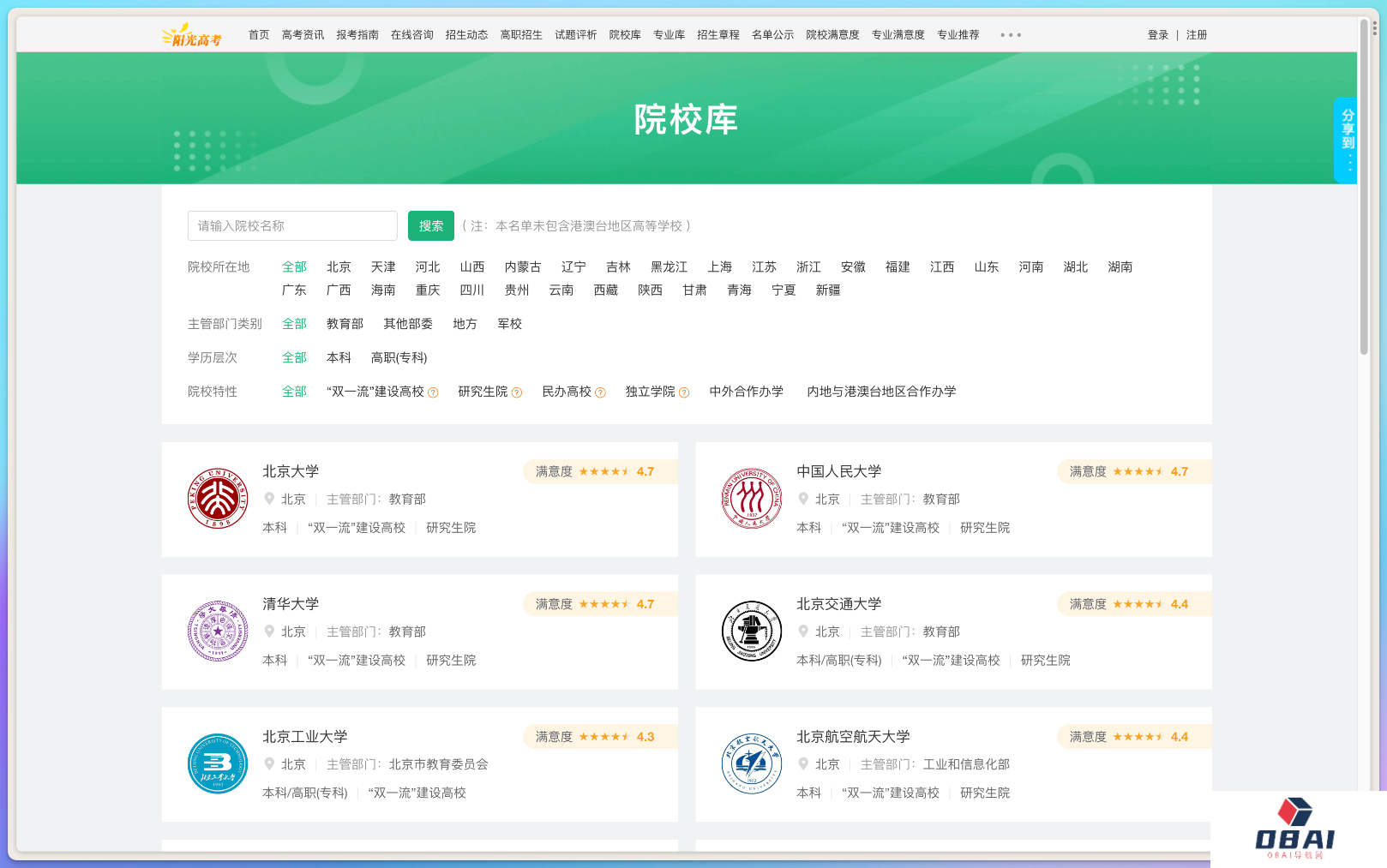Select 其他部委 department filter
The image size is (1387, 868).
[x=408, y=324]
